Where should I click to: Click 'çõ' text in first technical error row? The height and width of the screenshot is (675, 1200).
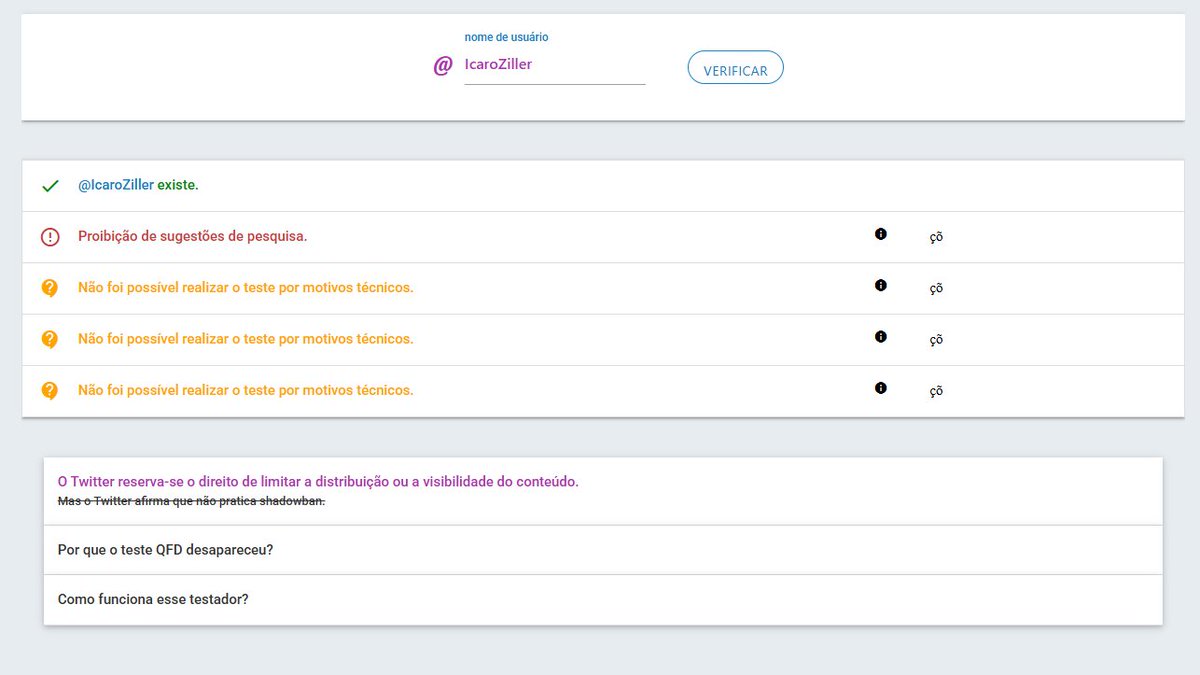(x=936, y=289)
